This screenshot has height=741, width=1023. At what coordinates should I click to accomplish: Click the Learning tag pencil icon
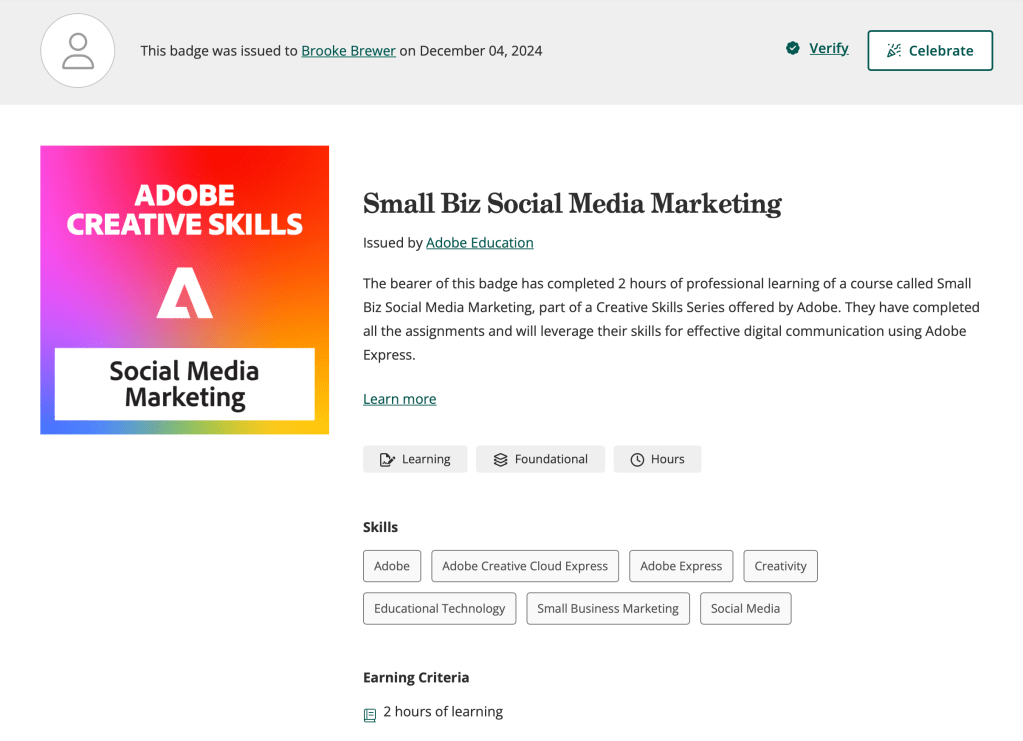(387, 460)
